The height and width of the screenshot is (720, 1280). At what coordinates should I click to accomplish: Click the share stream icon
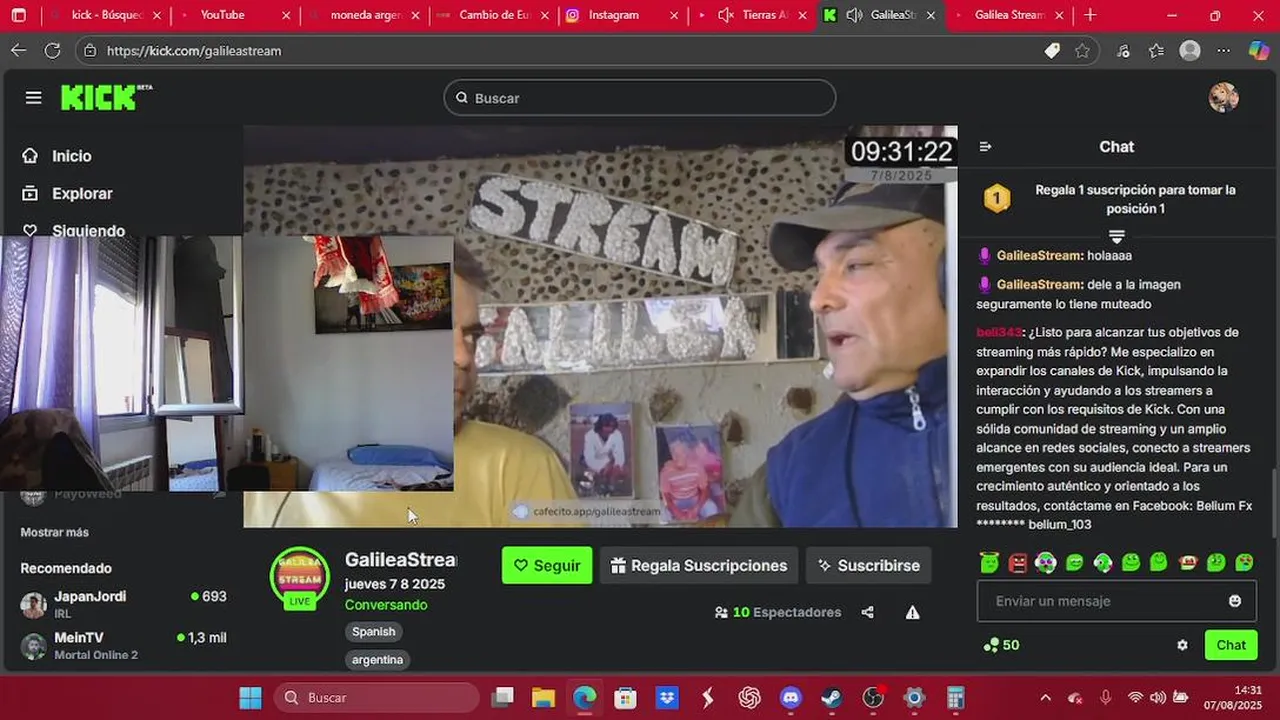tap(867, 612)
